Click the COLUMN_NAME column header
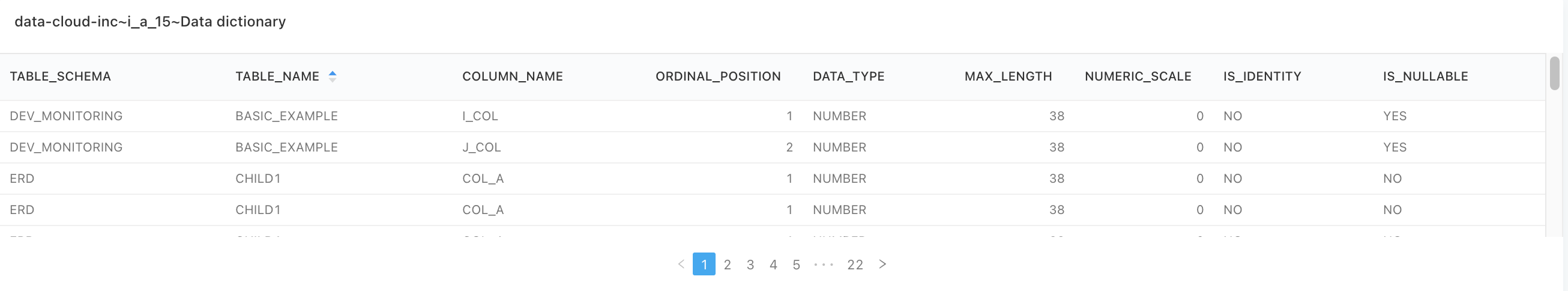The height and width of the screenshot is (291, 1568). [513, 76]
